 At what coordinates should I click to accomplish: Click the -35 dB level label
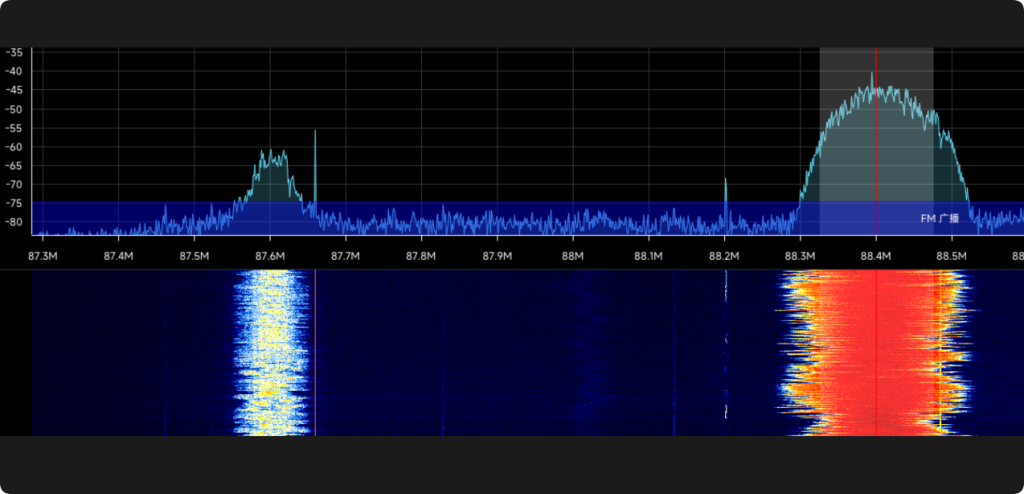[14, 52]
